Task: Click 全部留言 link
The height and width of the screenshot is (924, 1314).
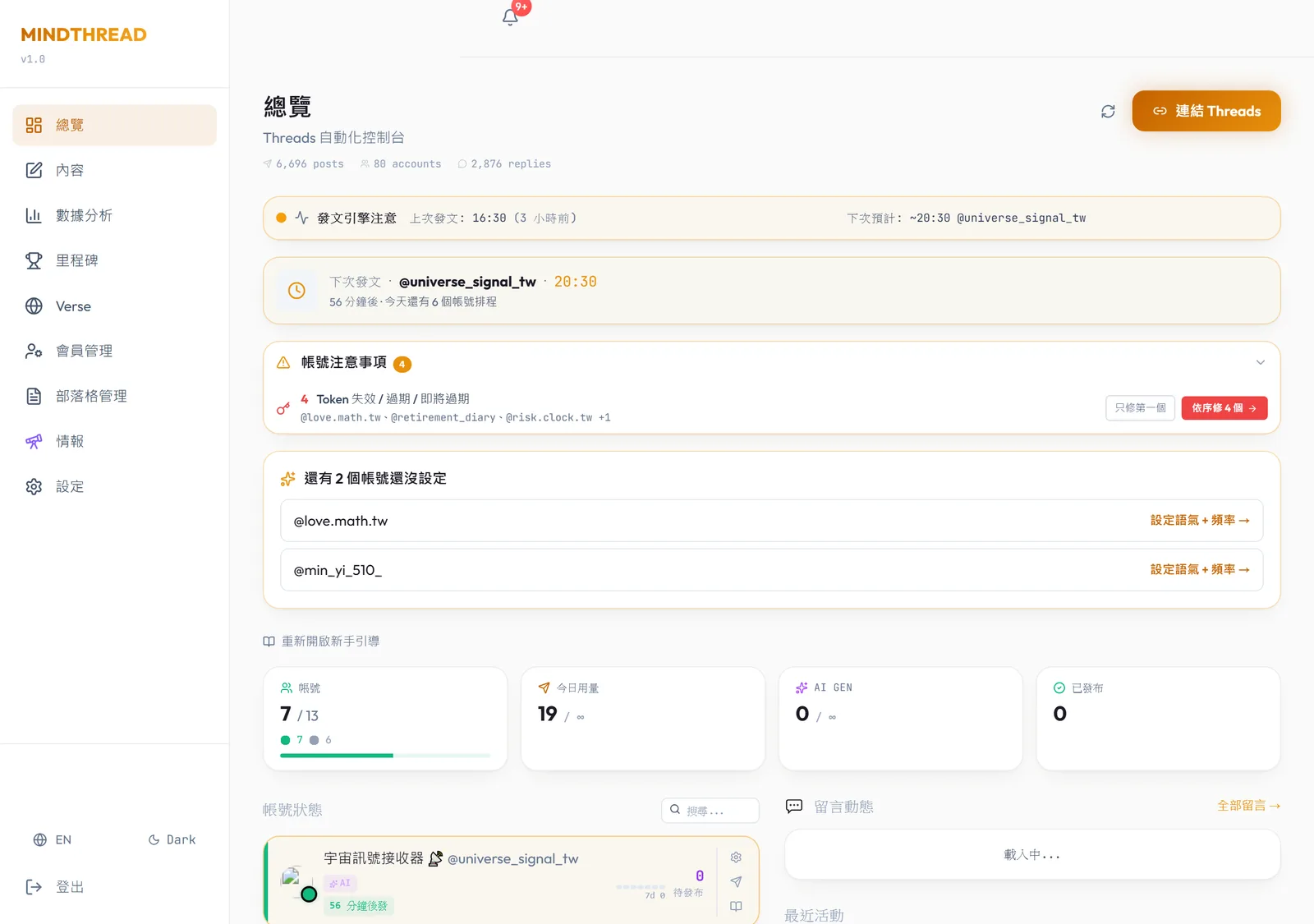Action: pyautogui.click(x=1249, y=806)
